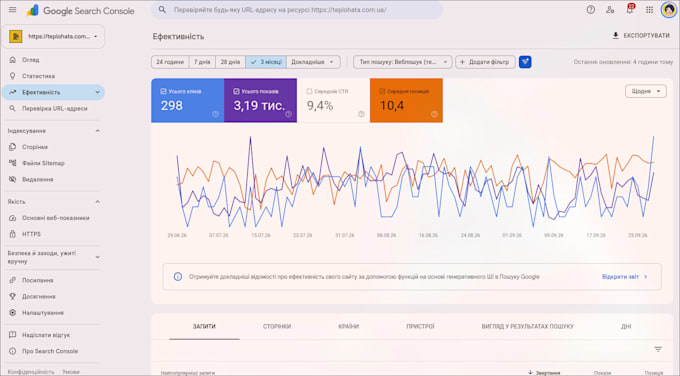
Task: Switch to ВИГЛЯД У РЕЗУЛЬТАТАХ ПОШУКУ tab
Action: (527, 327)
